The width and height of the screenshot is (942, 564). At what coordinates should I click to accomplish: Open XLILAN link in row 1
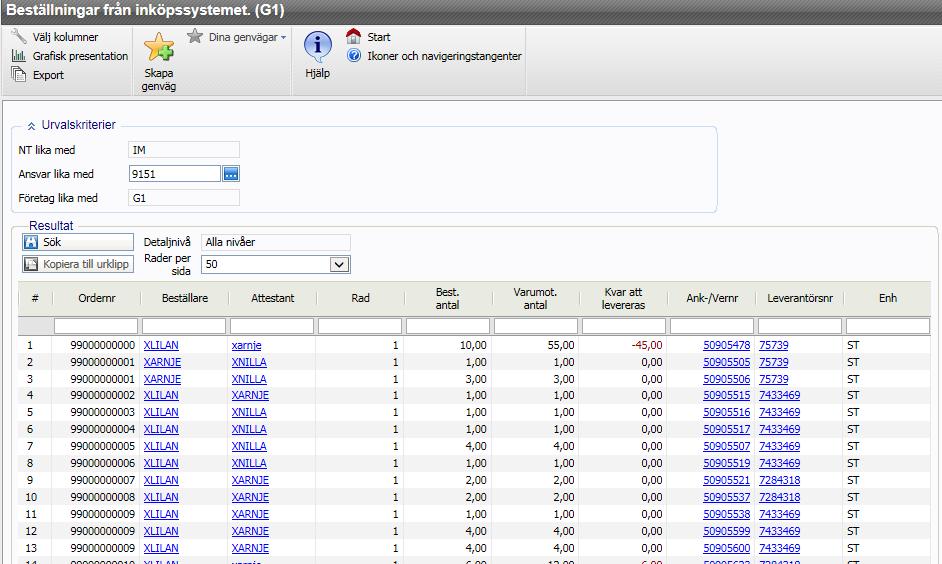161,345
